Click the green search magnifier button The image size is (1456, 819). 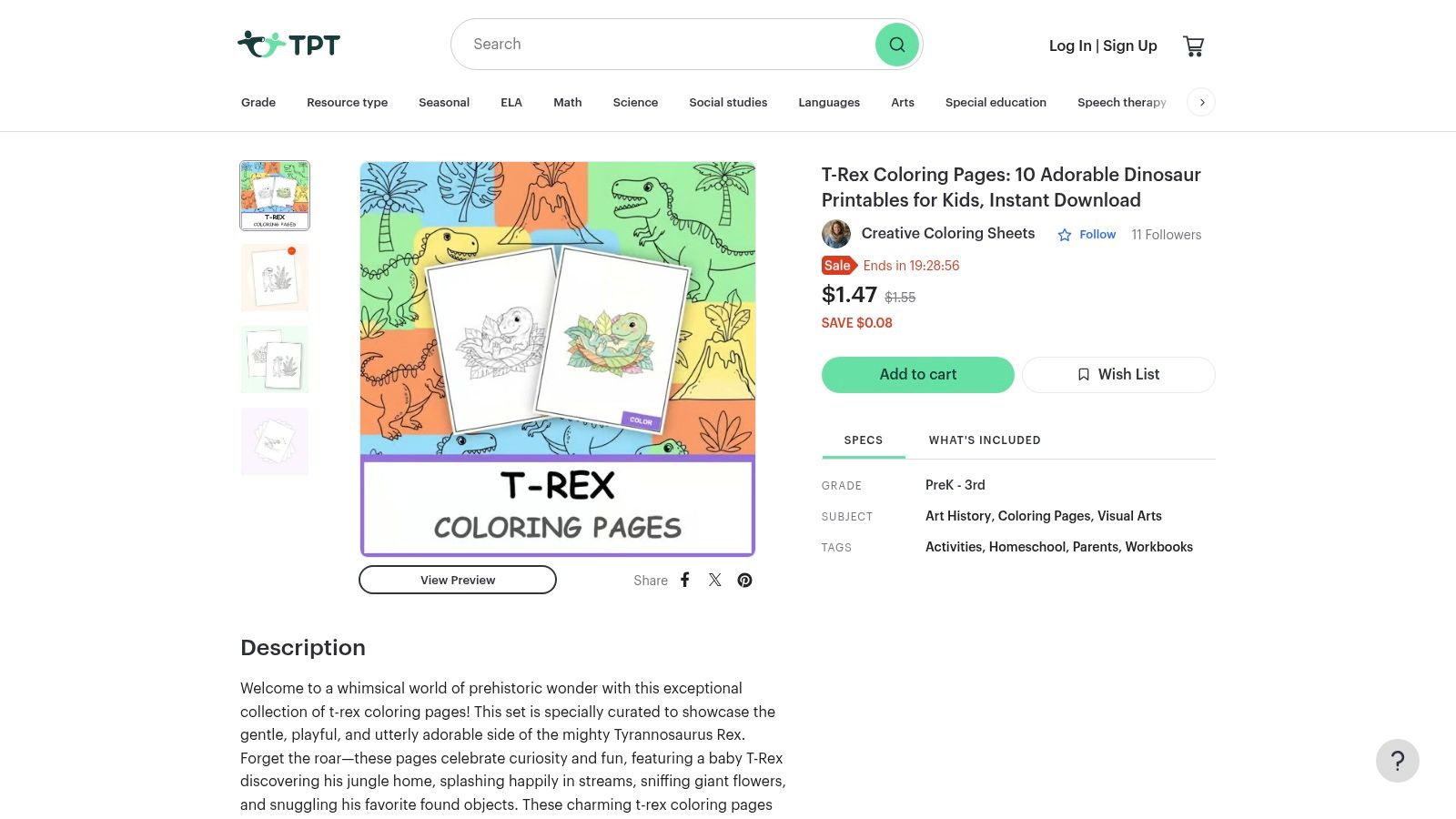click(x=896, y=45)
